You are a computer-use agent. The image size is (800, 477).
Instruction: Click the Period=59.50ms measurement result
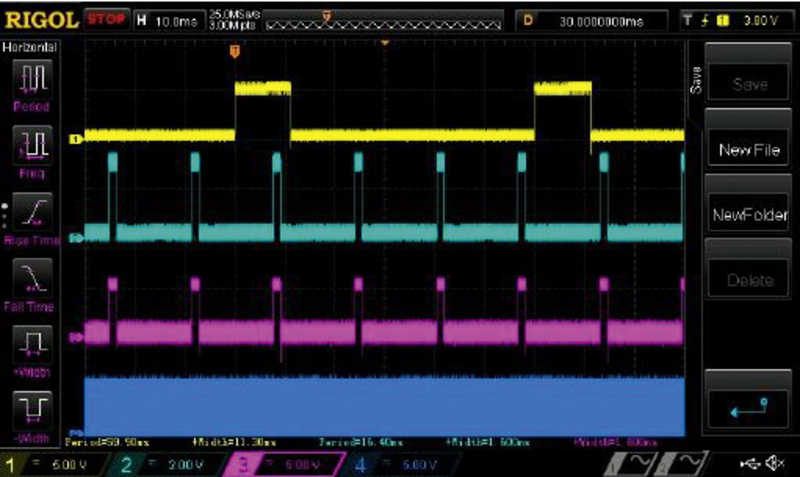point(107,442)
